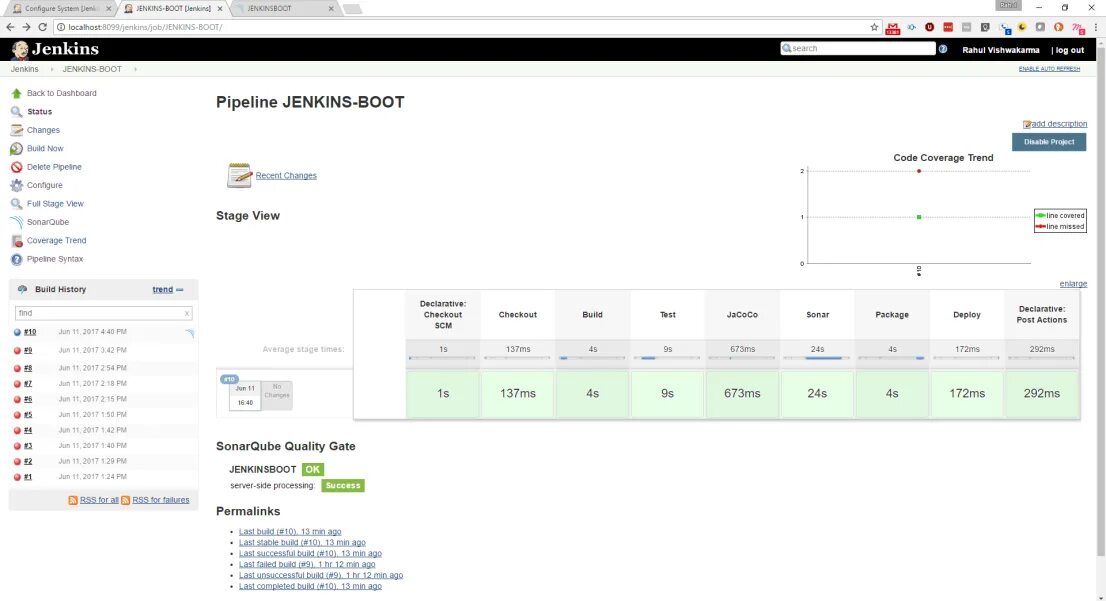Open build #7 in the build history
The height and width of the screenshot is (601, 1106).
click(x=28, y=384)
